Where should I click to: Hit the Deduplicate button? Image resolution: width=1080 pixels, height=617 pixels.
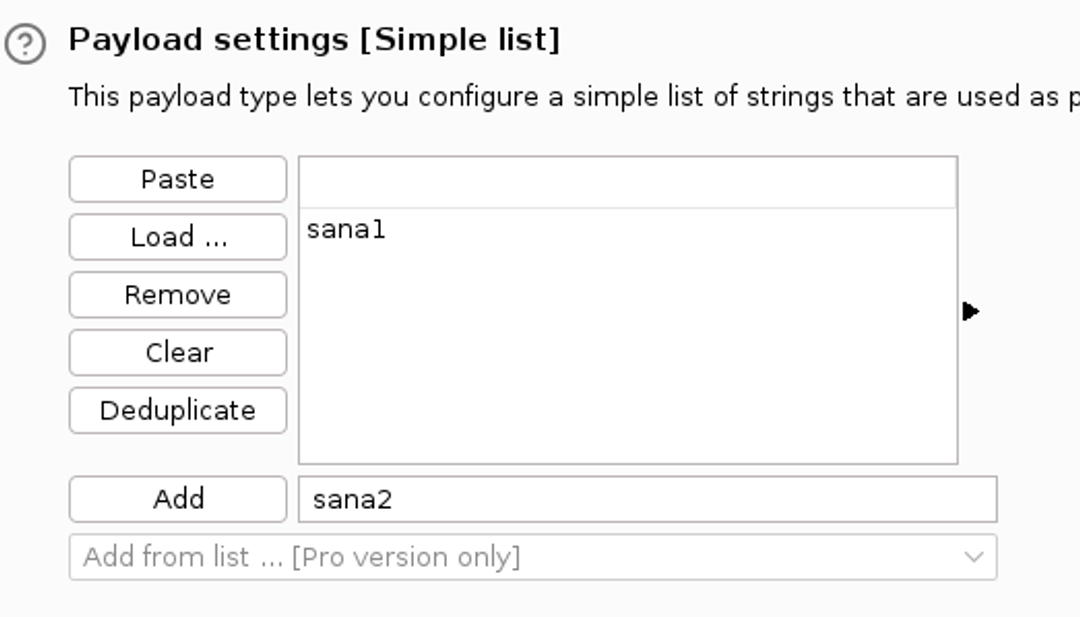178,410
